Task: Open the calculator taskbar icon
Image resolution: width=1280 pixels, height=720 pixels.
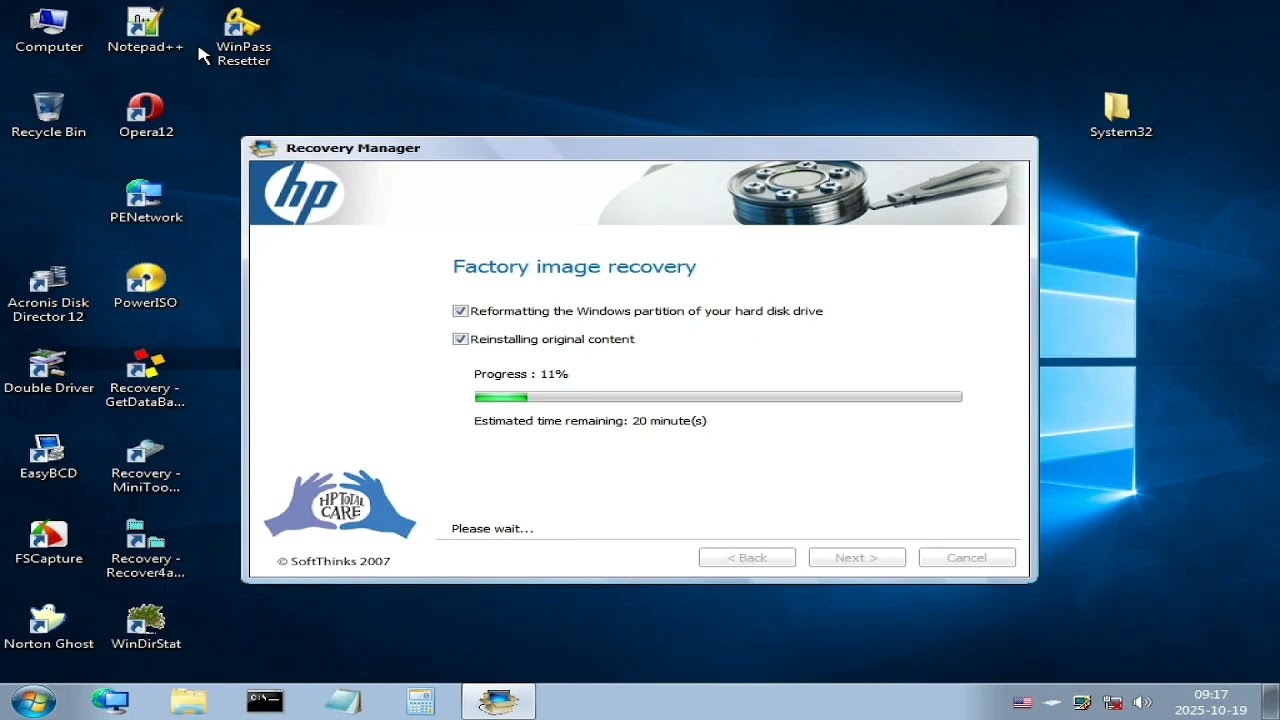Action: (x=420, y=701)
